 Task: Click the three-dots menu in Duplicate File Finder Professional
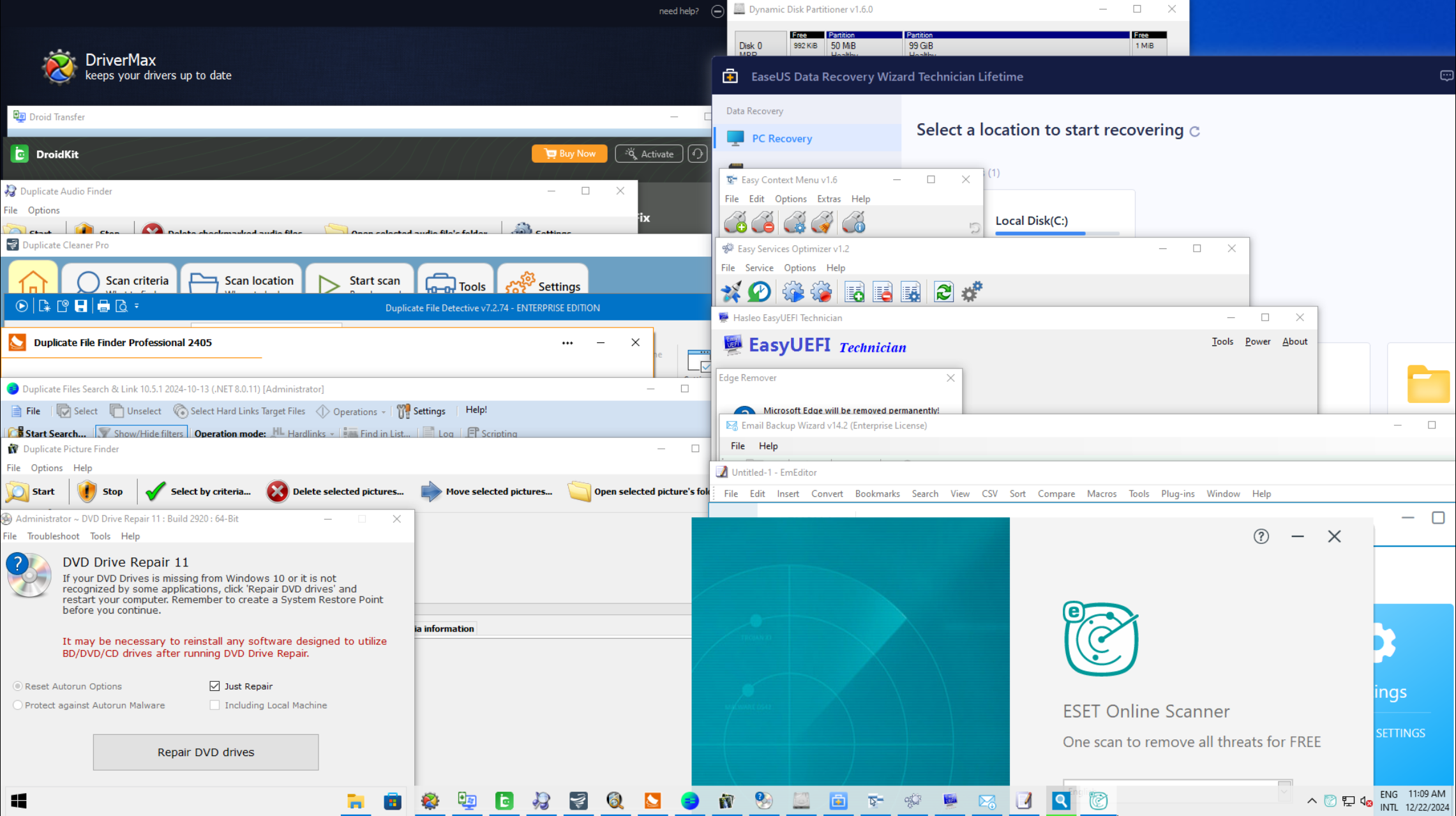click(567, 343)
